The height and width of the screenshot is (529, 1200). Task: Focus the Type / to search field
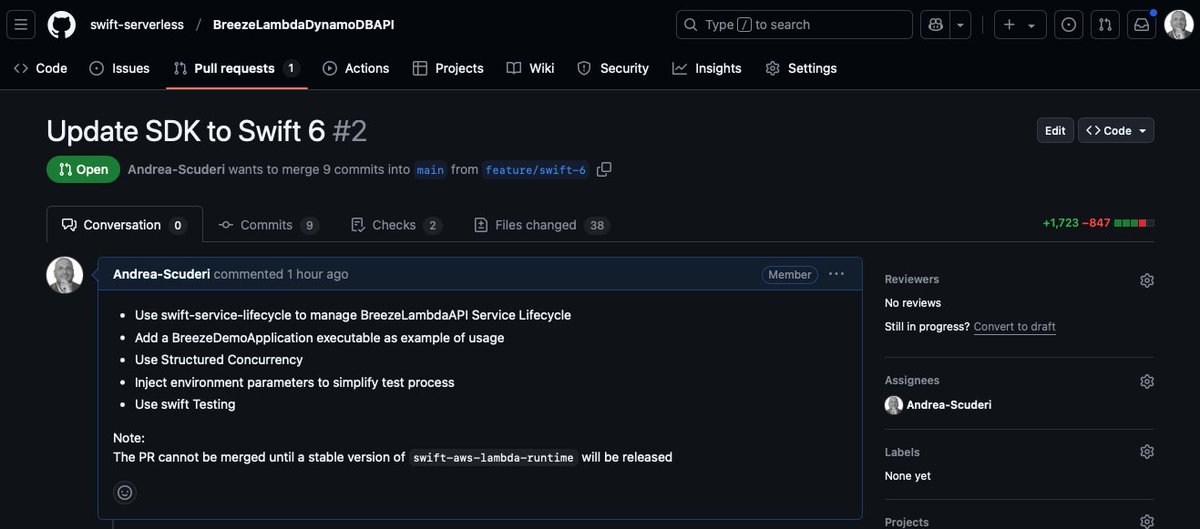coord(794,25)
